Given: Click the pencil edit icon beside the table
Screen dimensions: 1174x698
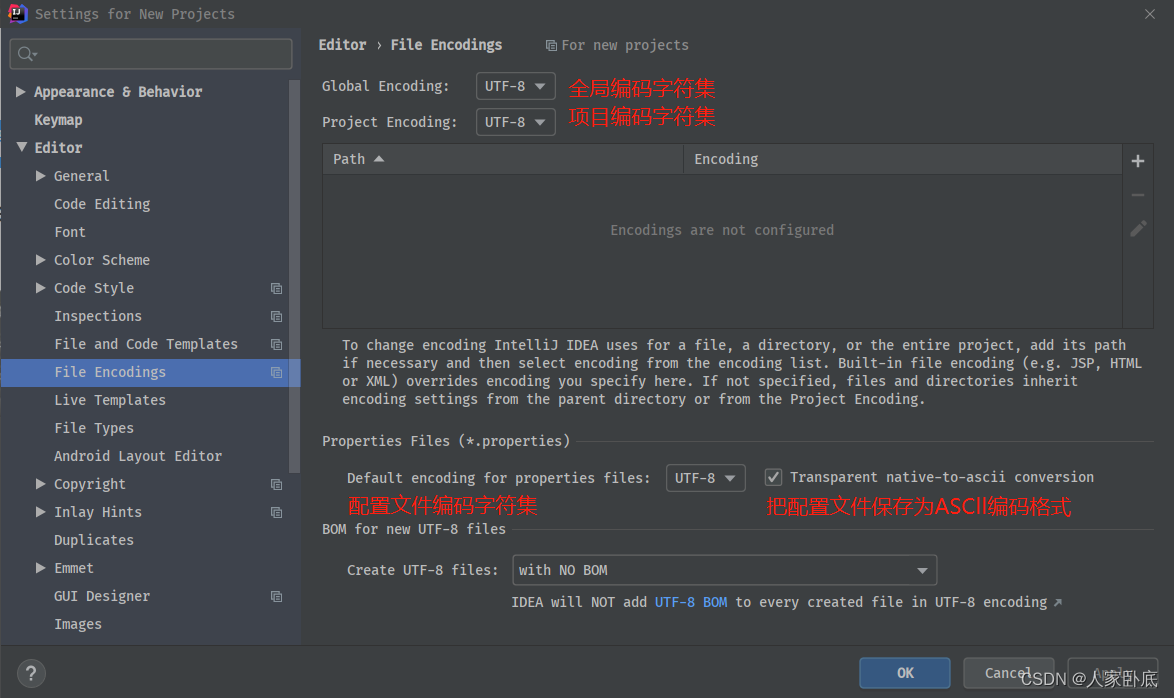Looking at the screenshot, I should coord(1138,228).
